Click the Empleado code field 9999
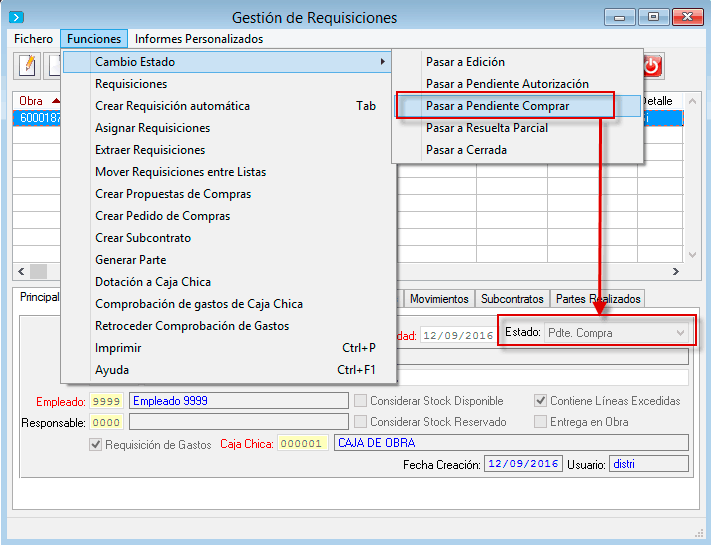Screen dimensions: 711x545 point(107,401)
